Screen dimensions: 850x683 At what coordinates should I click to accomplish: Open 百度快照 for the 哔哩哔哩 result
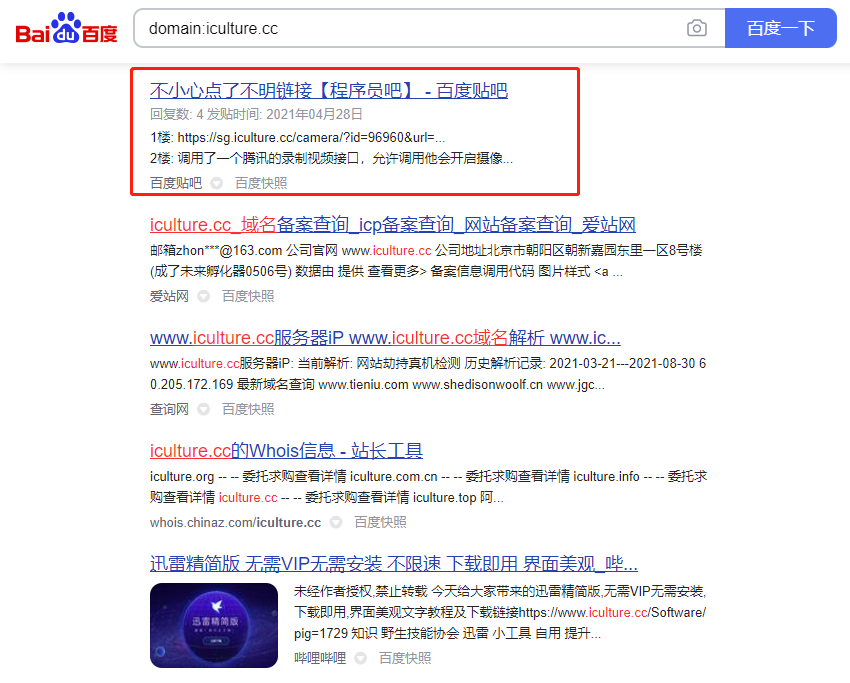point(405,658)
